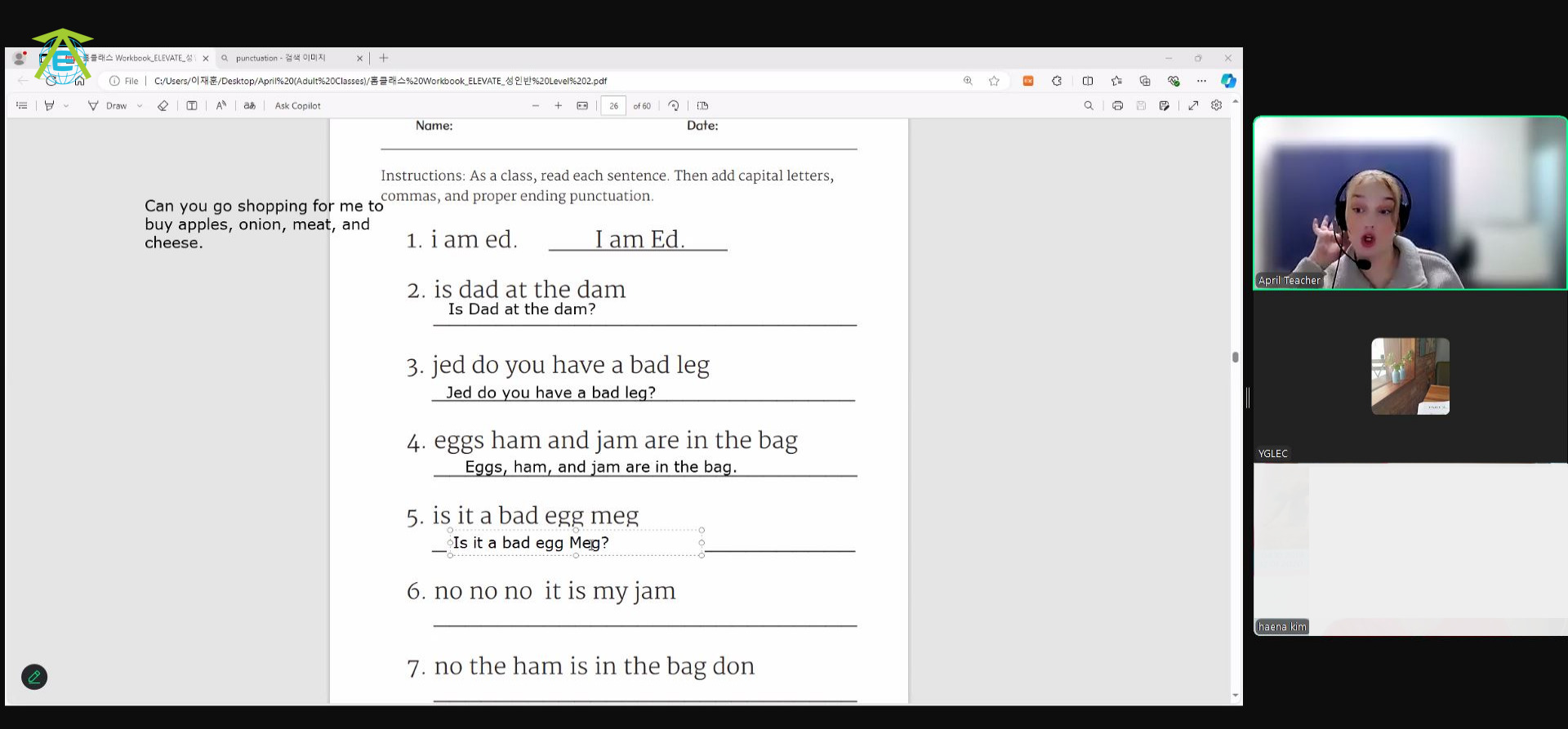Select the Erase tool in PDF toolbar
The width and height of the screenshot is (1568, 729).
[163, 105]
